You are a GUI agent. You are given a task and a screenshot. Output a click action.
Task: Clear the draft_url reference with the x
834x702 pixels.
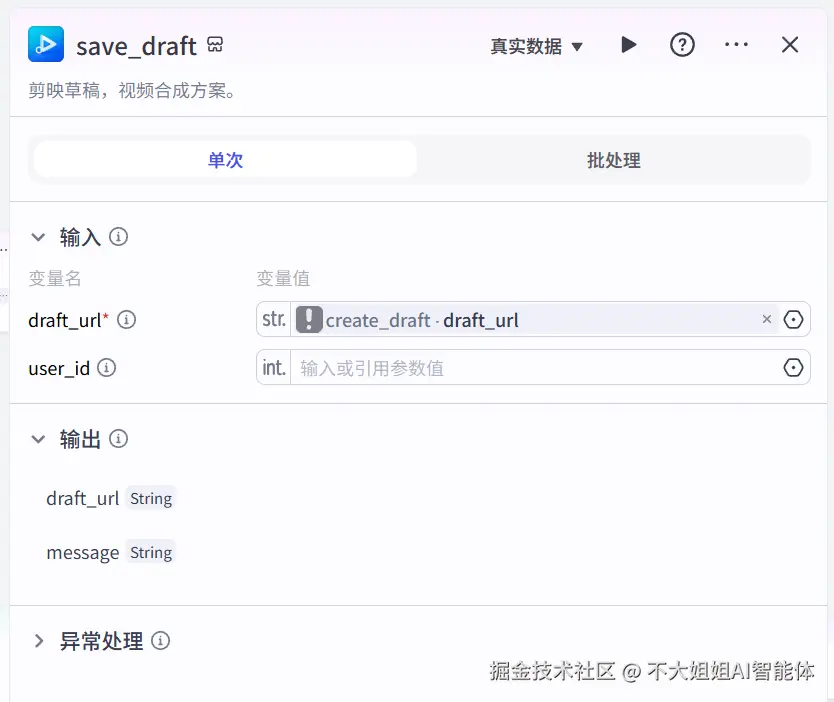[x=766, y=319]
